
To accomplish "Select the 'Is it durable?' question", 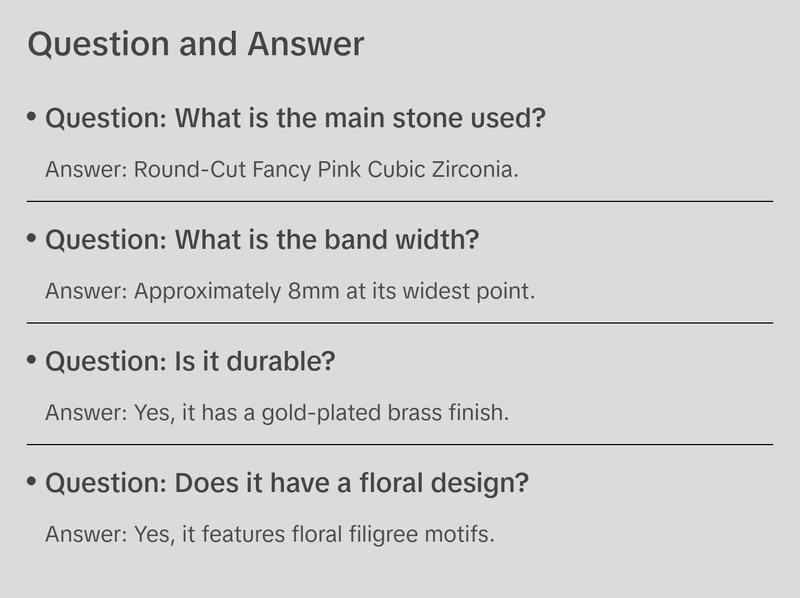I will tap(190, 362).
